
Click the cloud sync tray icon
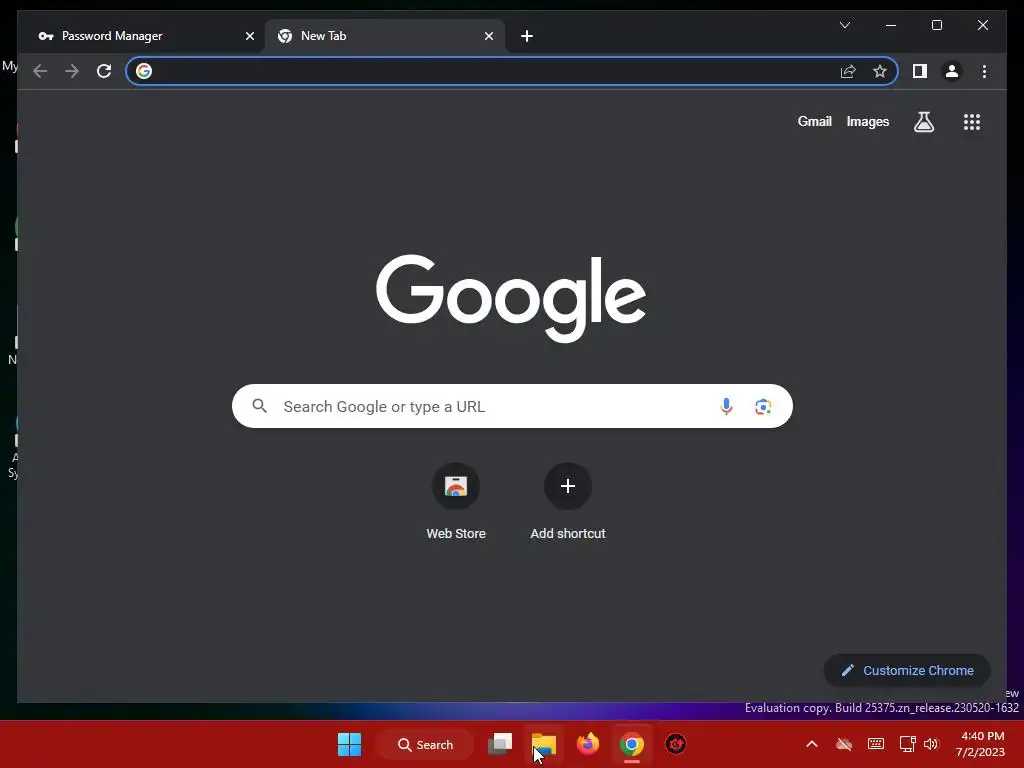844,744
